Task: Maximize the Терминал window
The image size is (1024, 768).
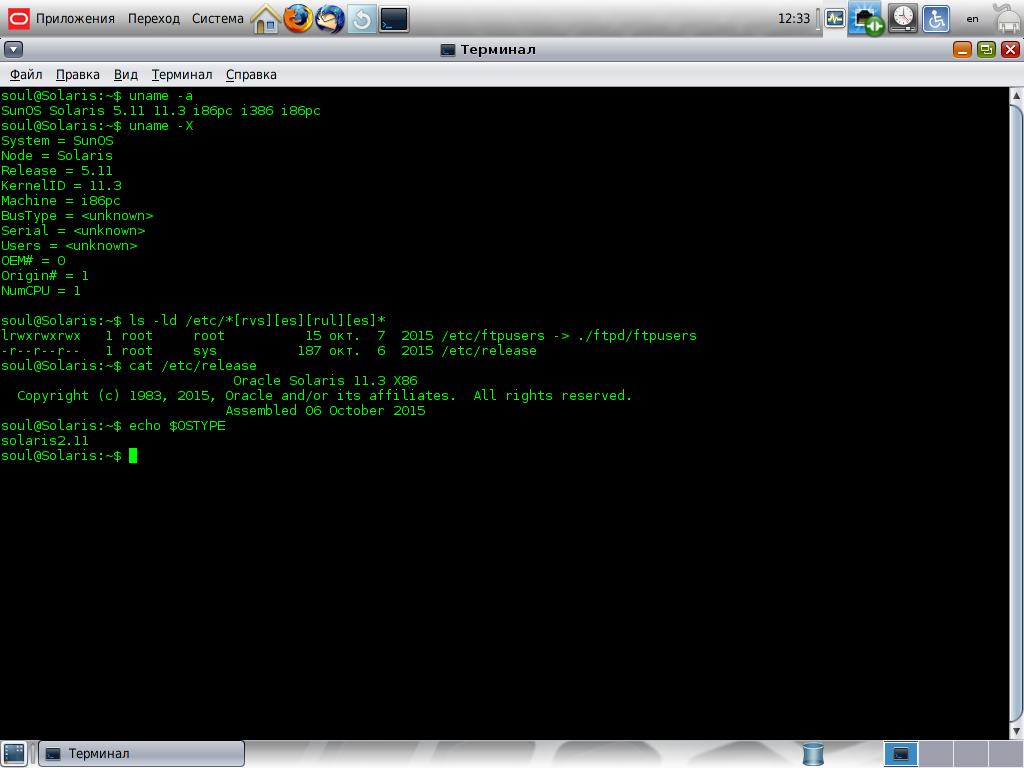Action: [x=986, y=50]
